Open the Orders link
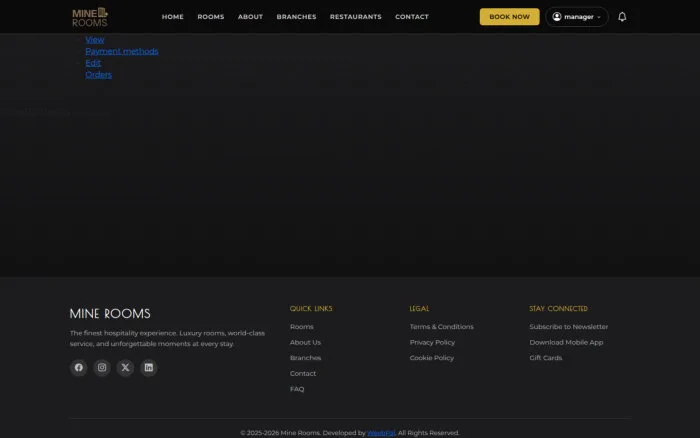The height and width of the screenshot is (438, 700). (x=99, y=75)
